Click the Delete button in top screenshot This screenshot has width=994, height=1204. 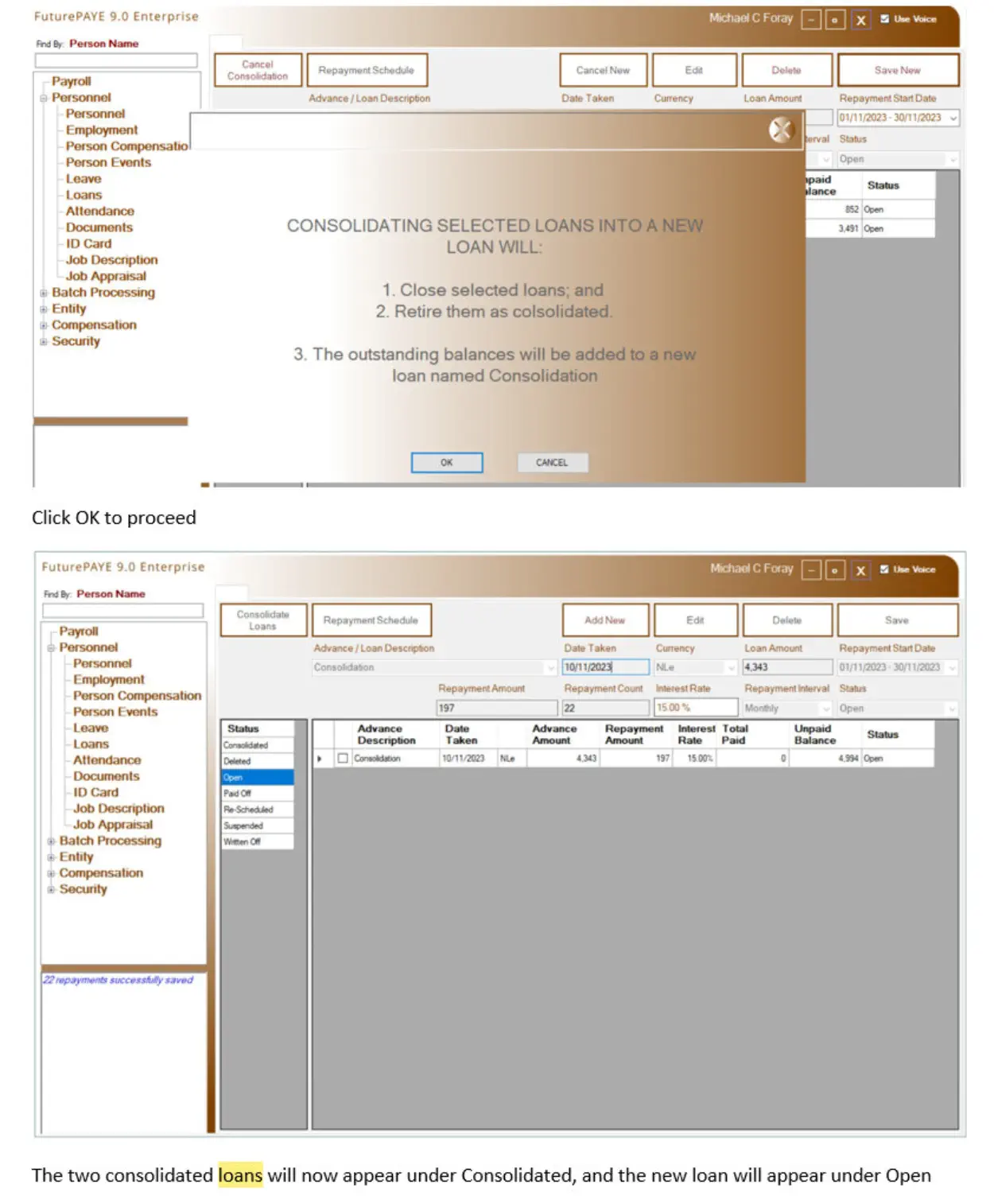pos(786,70)
